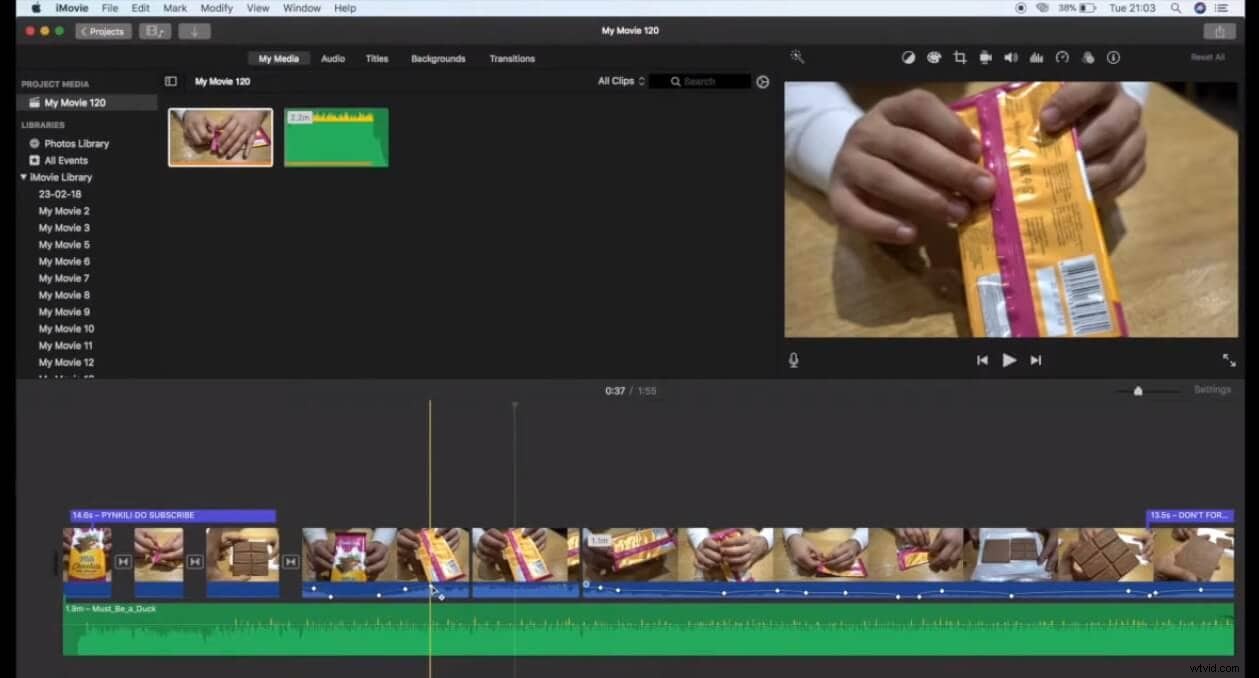1259x678 pixels.
Task: Open the Speed controls
Action: tap(1062, 57)
